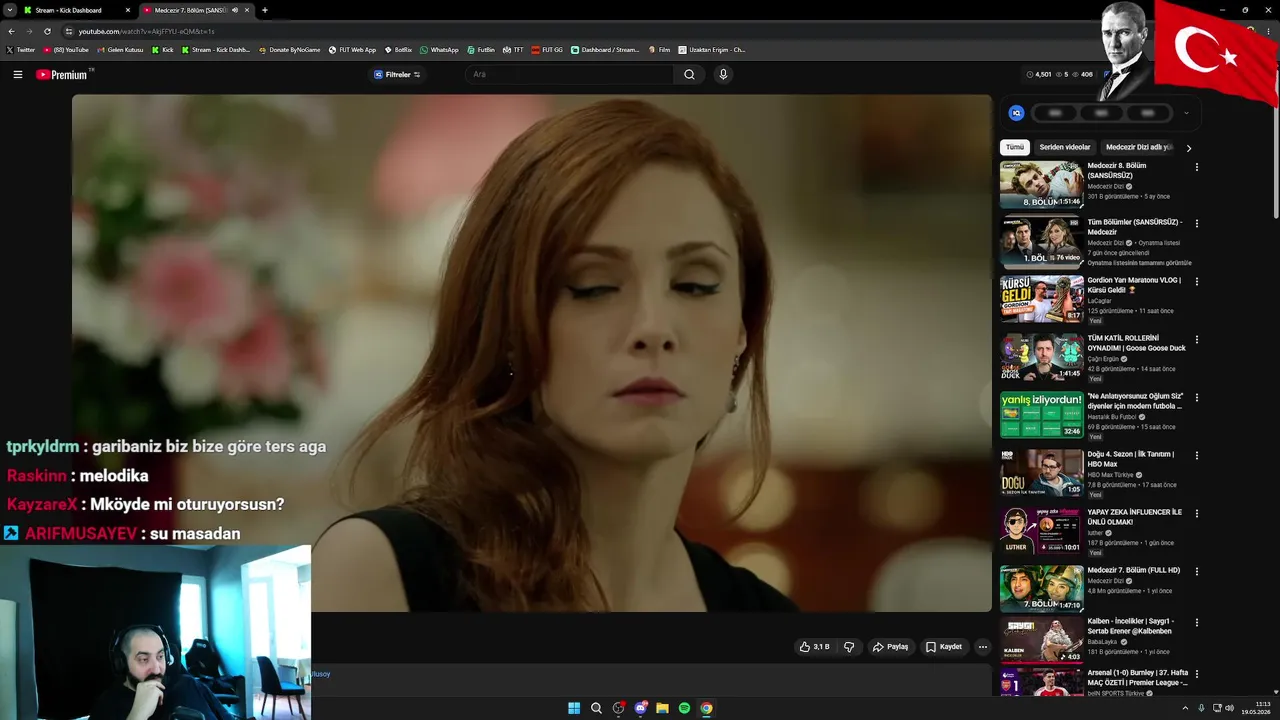1280x720 pixels.
Task: Select the Seriden videolar chip
Action: point(1065,147)
